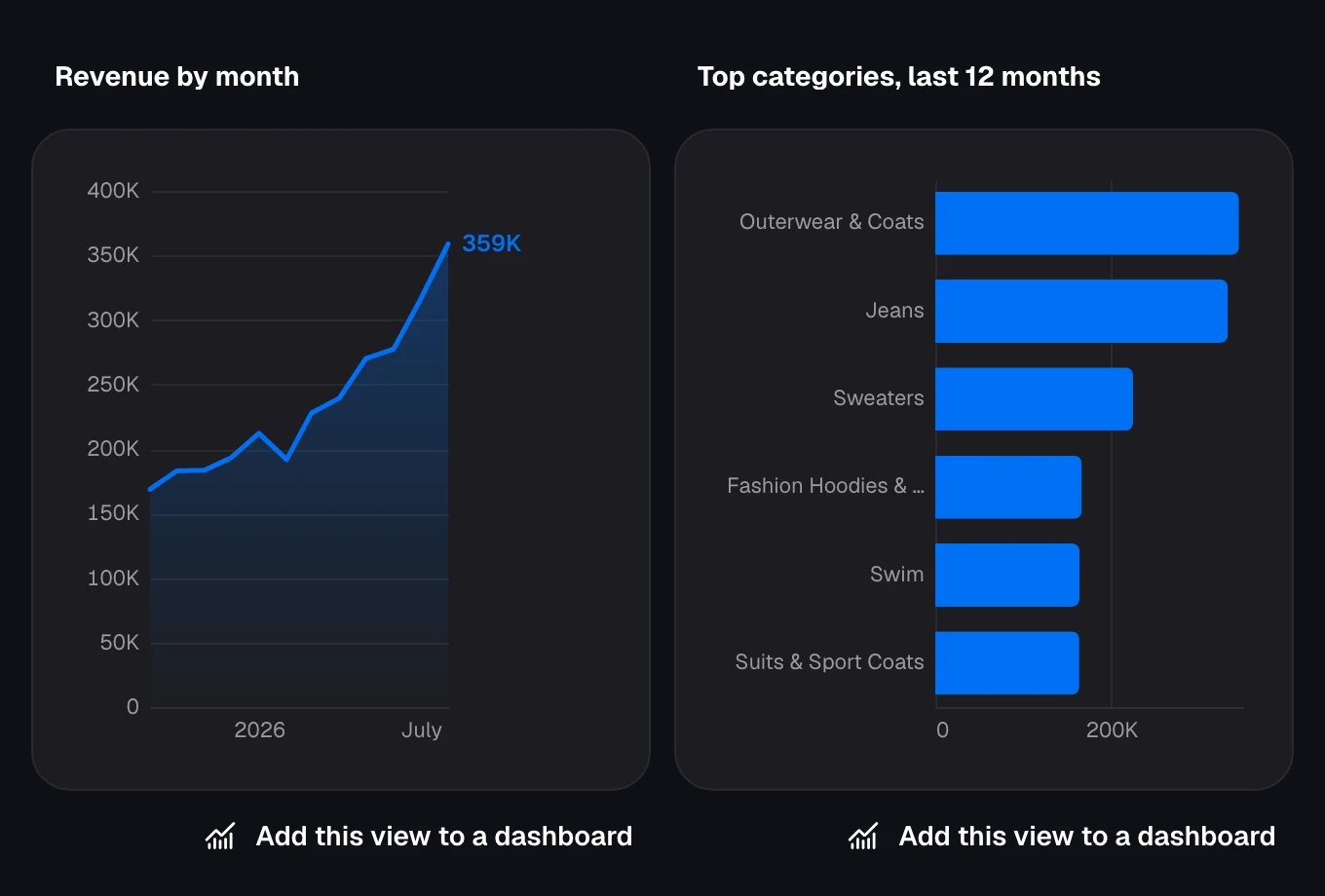
Task: Click the July x-axis label
Action: 422,730
